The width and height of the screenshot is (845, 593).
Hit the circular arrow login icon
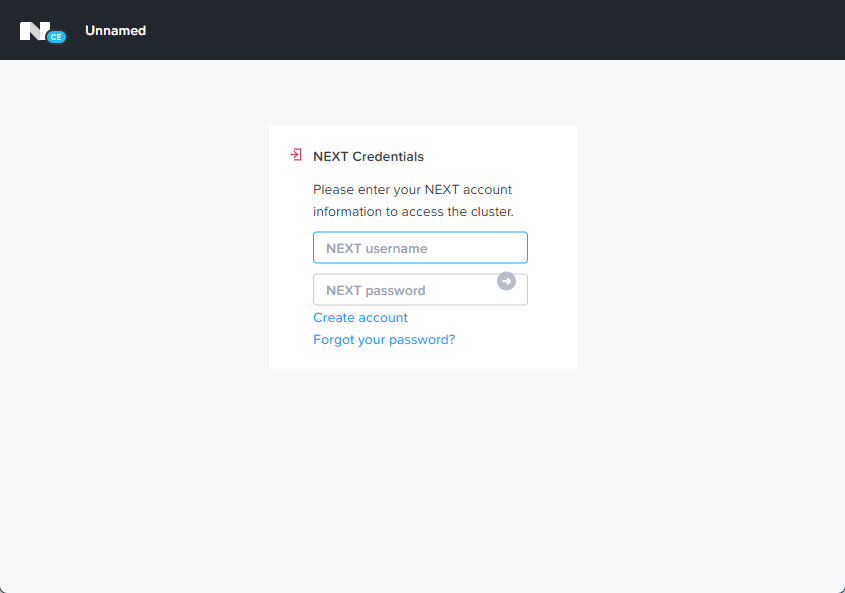point(506,281)
